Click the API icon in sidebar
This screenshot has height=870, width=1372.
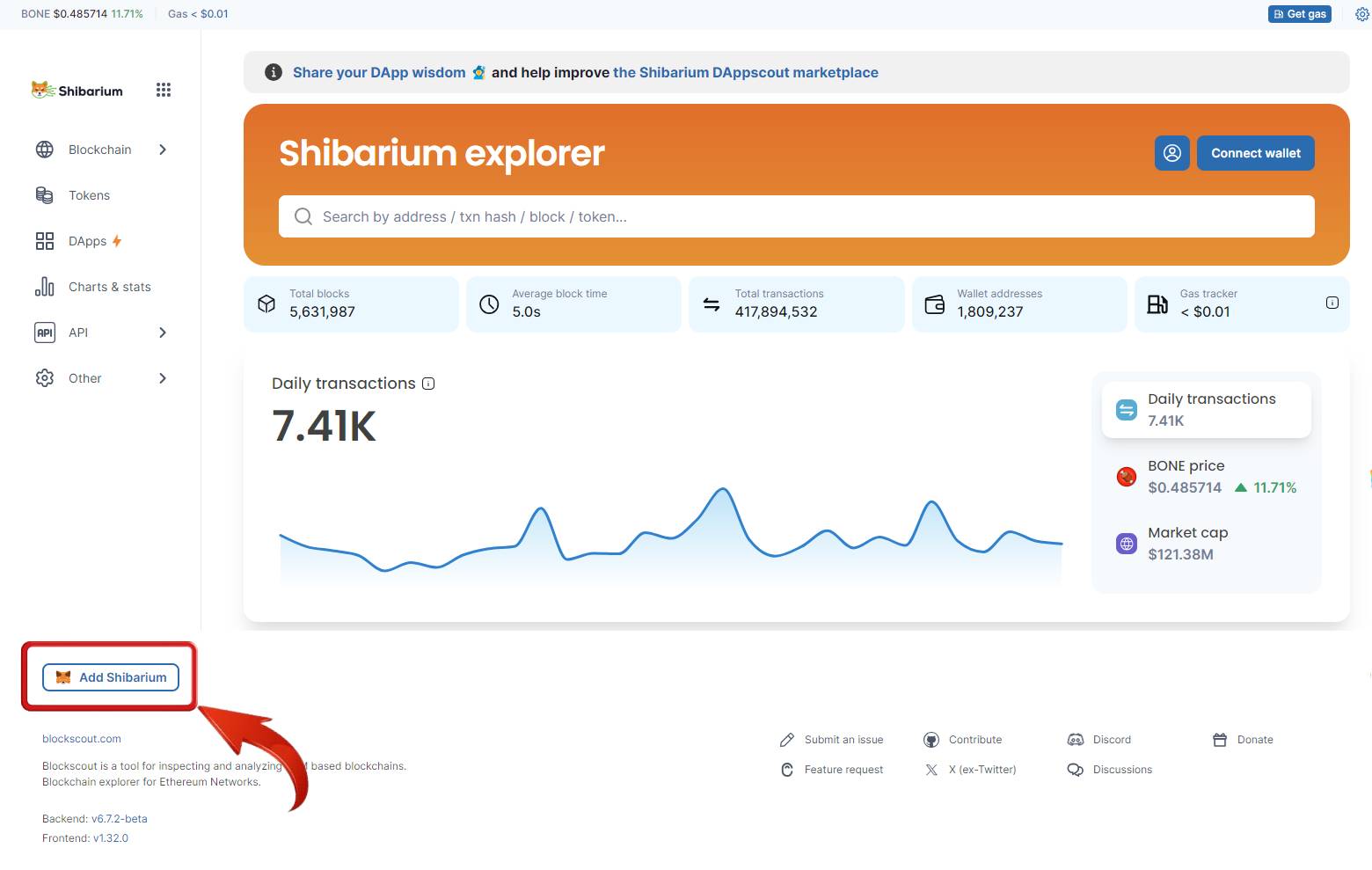45,333
